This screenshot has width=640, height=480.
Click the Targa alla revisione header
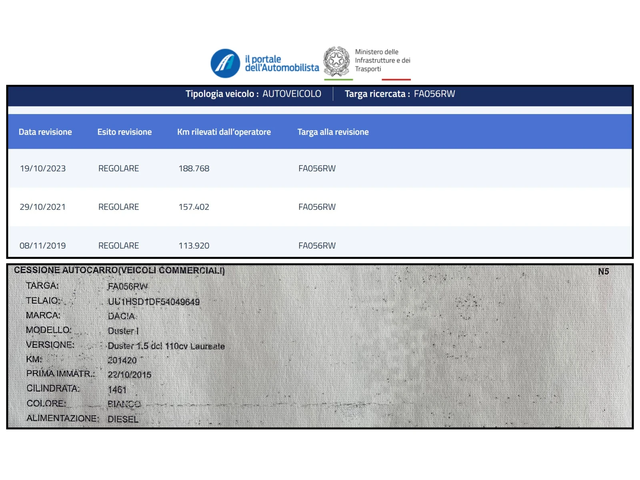pos(333,132)
